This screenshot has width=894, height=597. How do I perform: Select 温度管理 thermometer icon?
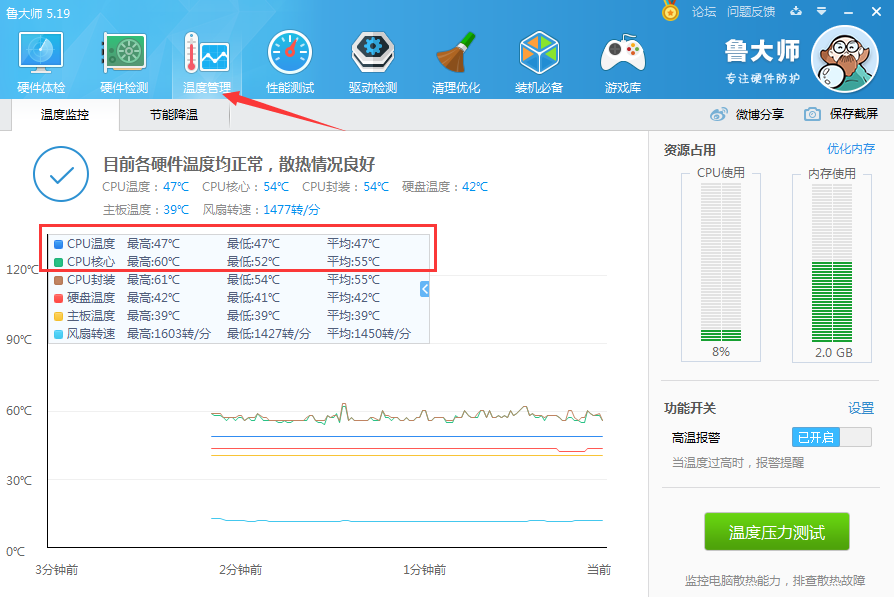coord(207,52)
